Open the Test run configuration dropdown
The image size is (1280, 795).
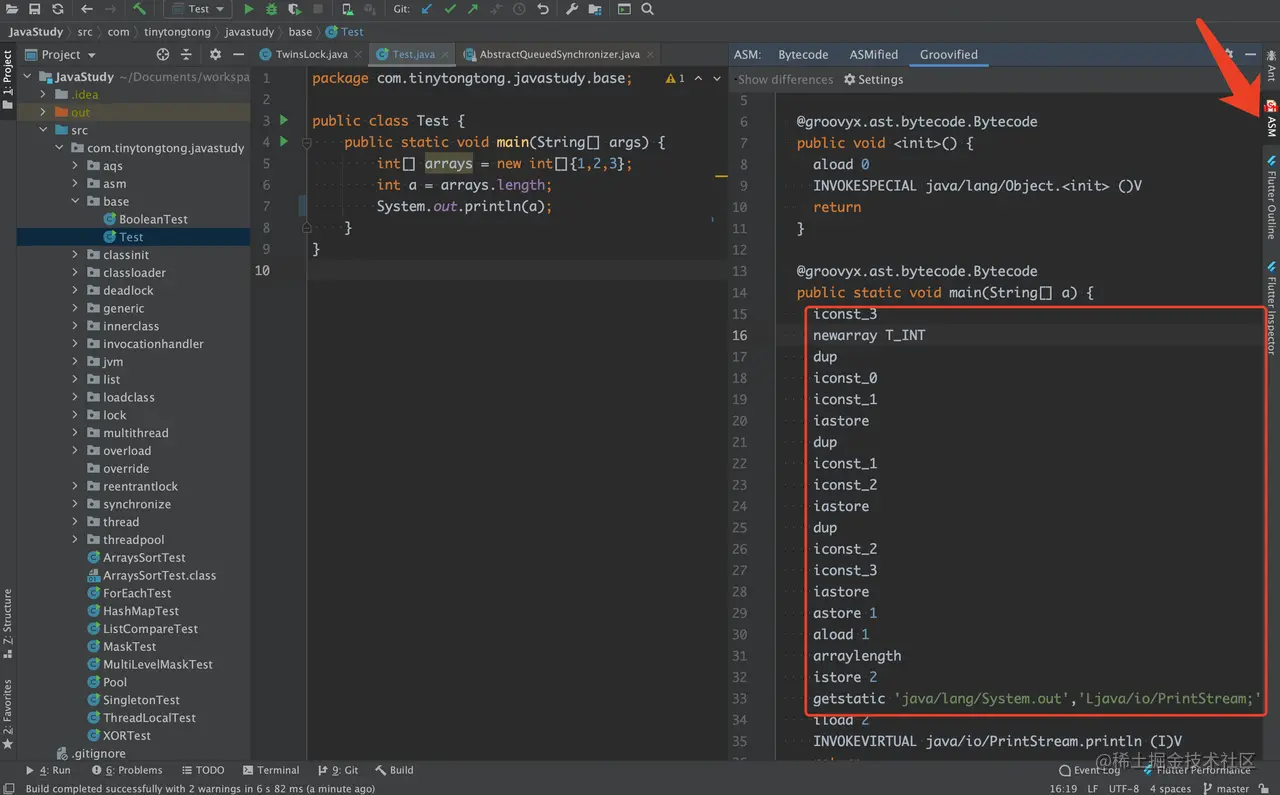pos(197,9)
